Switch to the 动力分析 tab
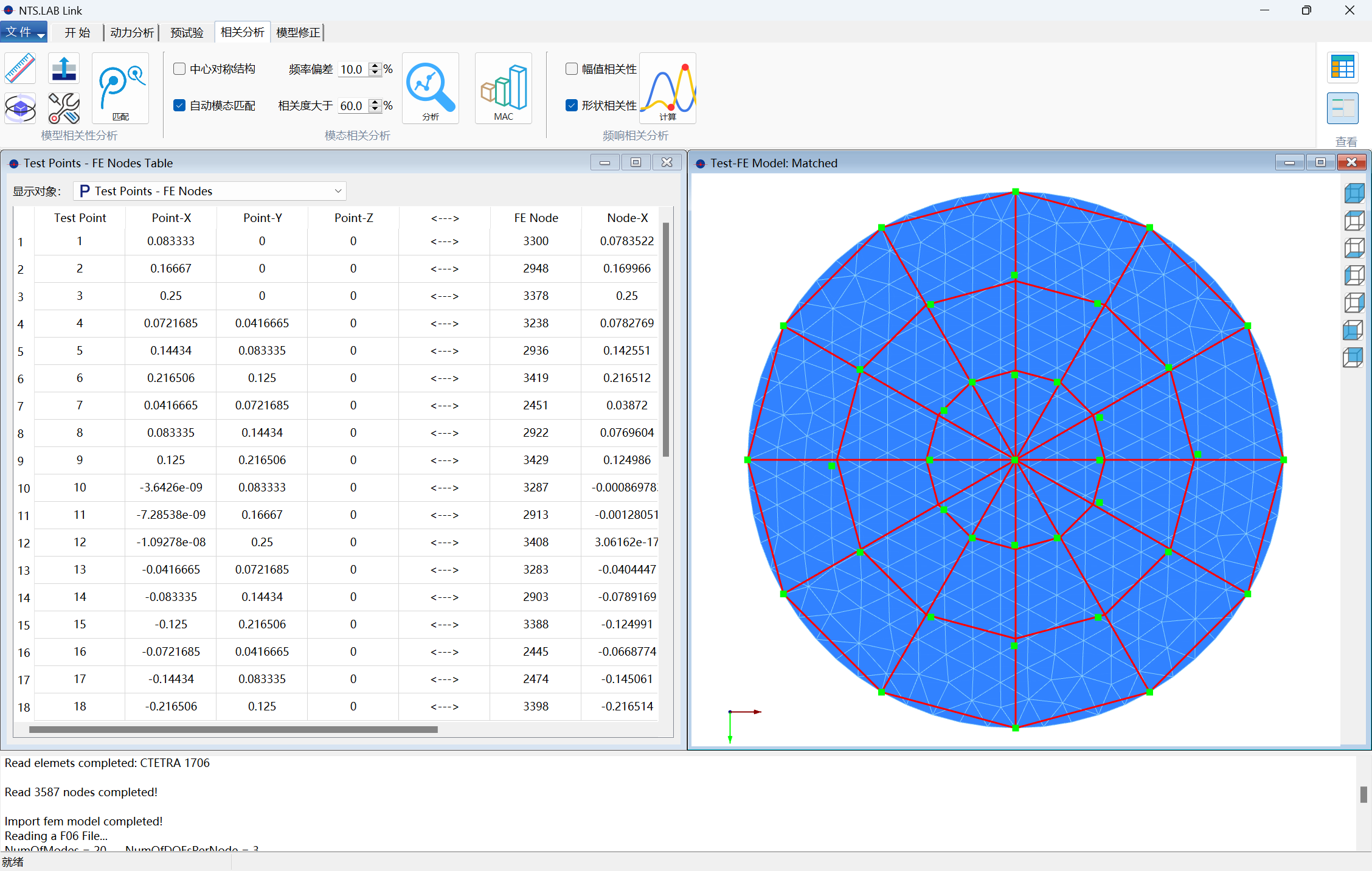 [x=131, y=32]
